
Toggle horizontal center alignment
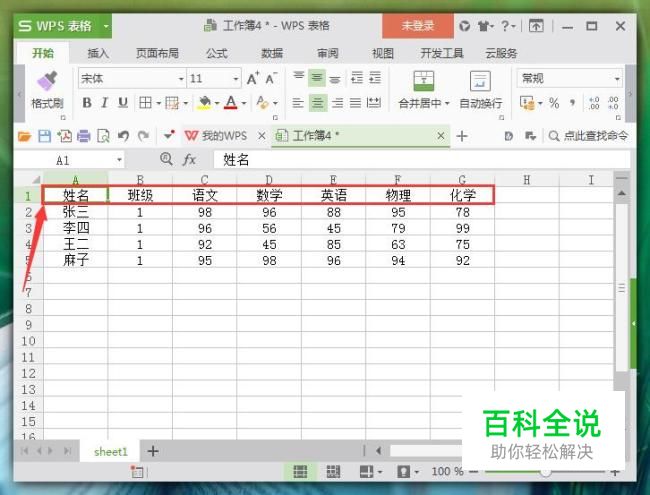click(318, 102)
